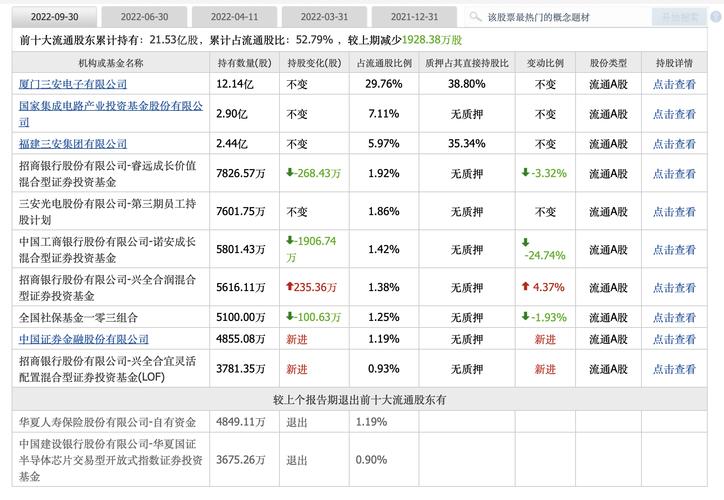Click the magnifier search icon
Screen dimensions: 724x500
coord(475,17)
